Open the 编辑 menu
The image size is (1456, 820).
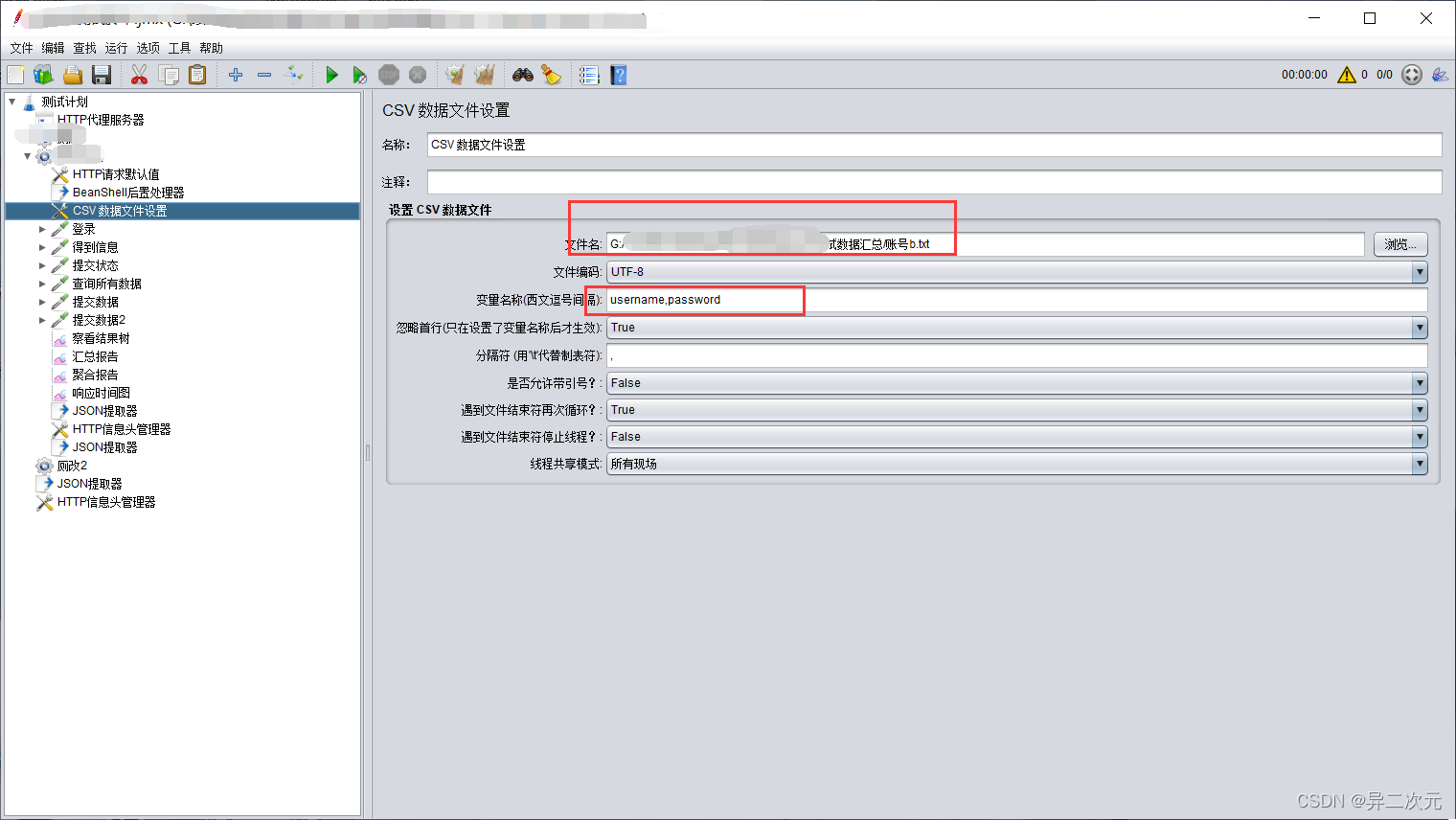click(x=53, y=48)
